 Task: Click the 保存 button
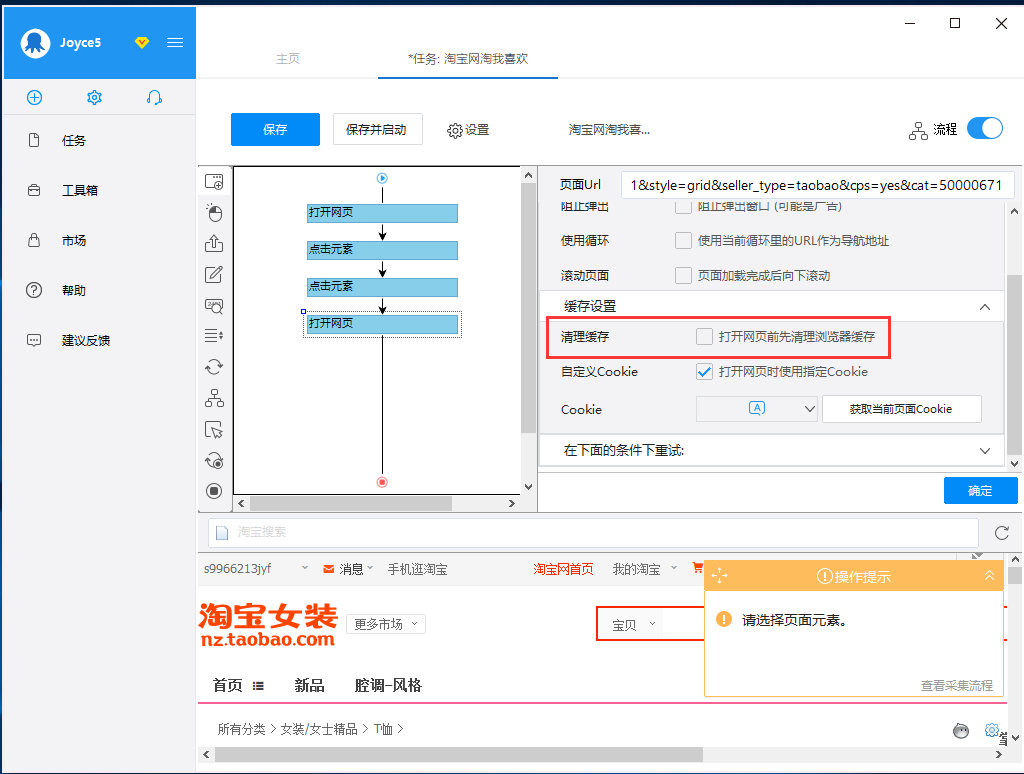[275, 129]
